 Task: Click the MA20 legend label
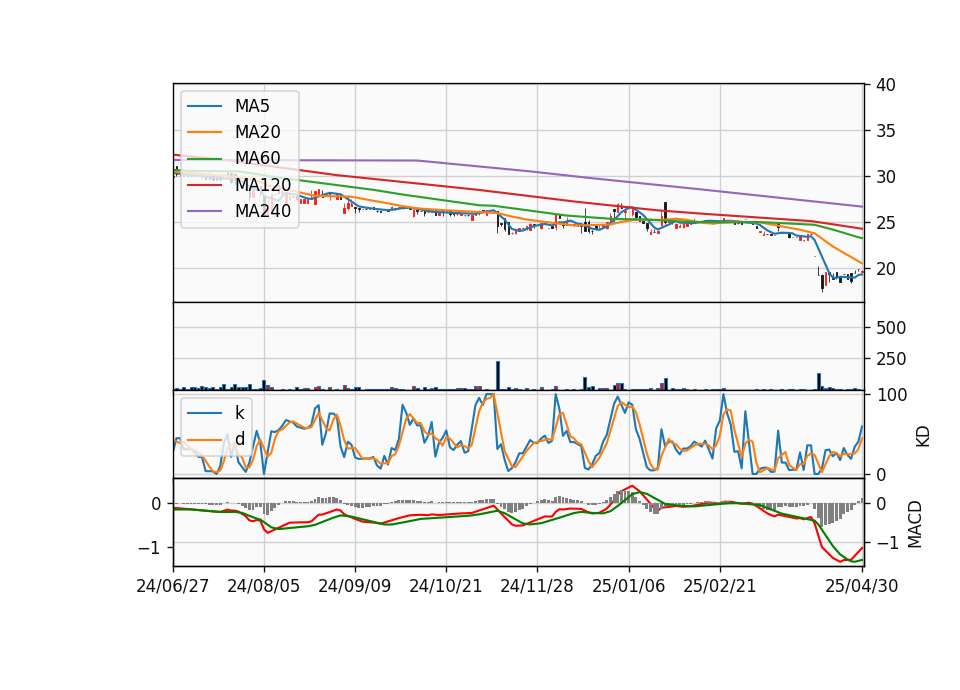point(257,132)
